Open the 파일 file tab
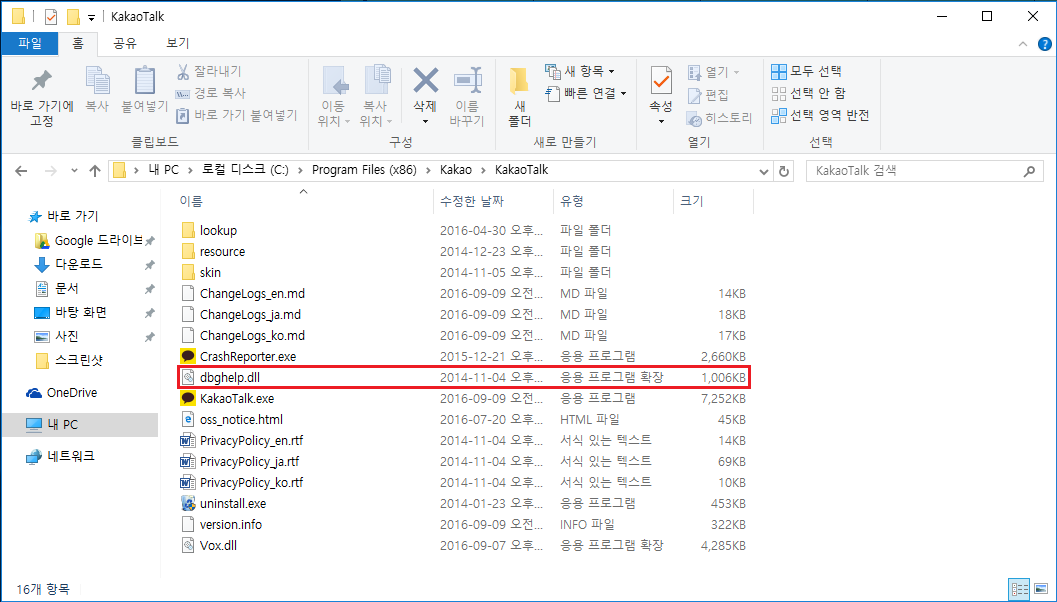Screen dimensions: 1057x602 (x=30, y=43)
